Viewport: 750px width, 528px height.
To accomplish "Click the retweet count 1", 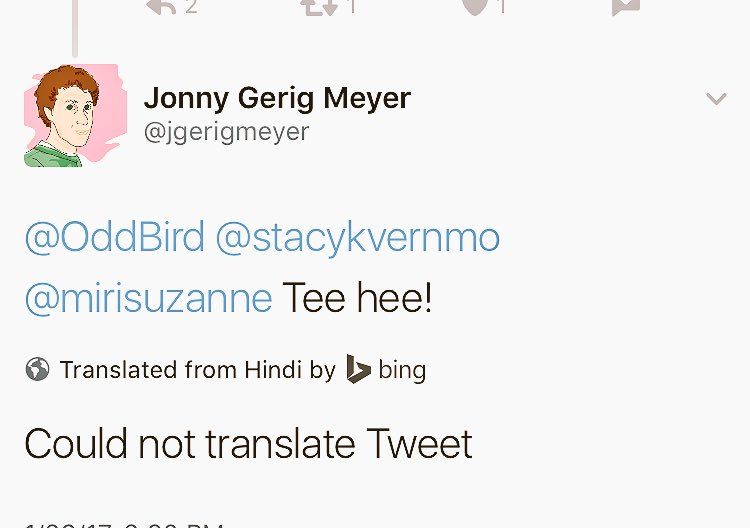I will pyautogui.click(x=353, y=7).
